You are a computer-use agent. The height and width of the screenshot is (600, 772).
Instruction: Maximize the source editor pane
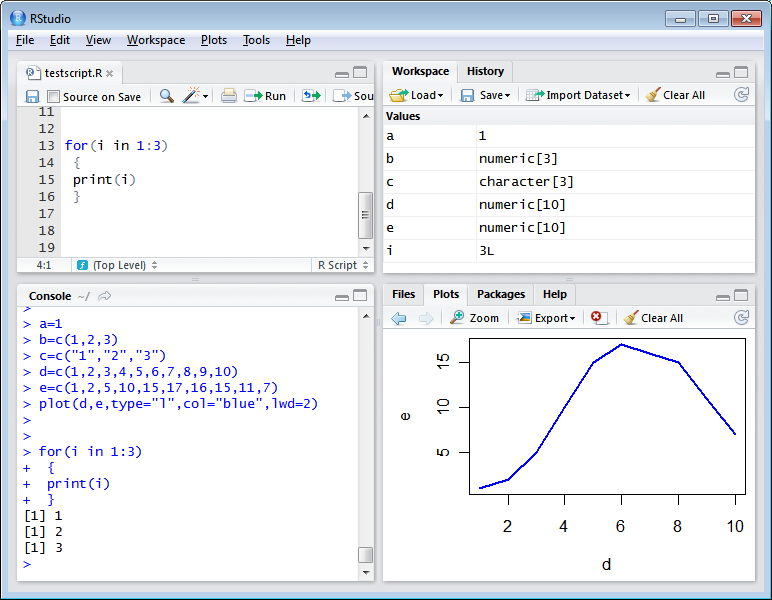click(x=360, y=72)
